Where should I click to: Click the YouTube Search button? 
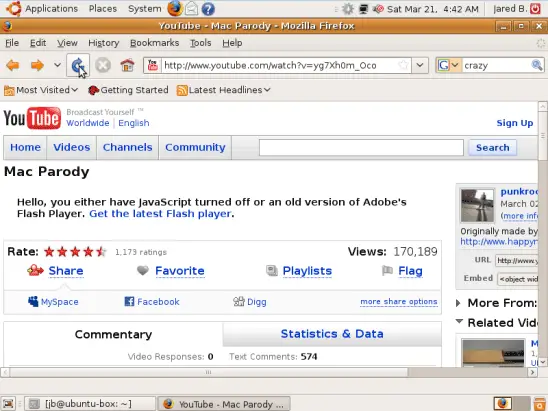tap(492, 147)
